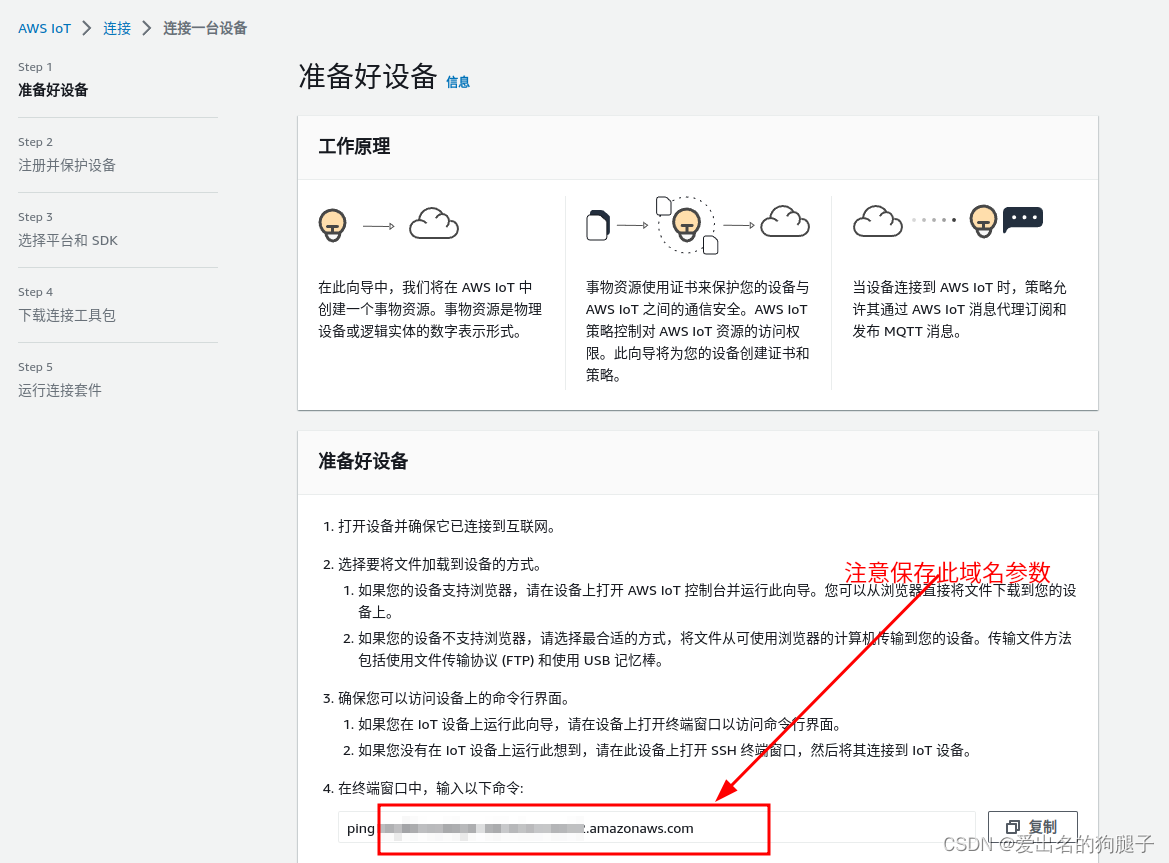Click the chat bubble message icon

click(x=1023, y=219)
